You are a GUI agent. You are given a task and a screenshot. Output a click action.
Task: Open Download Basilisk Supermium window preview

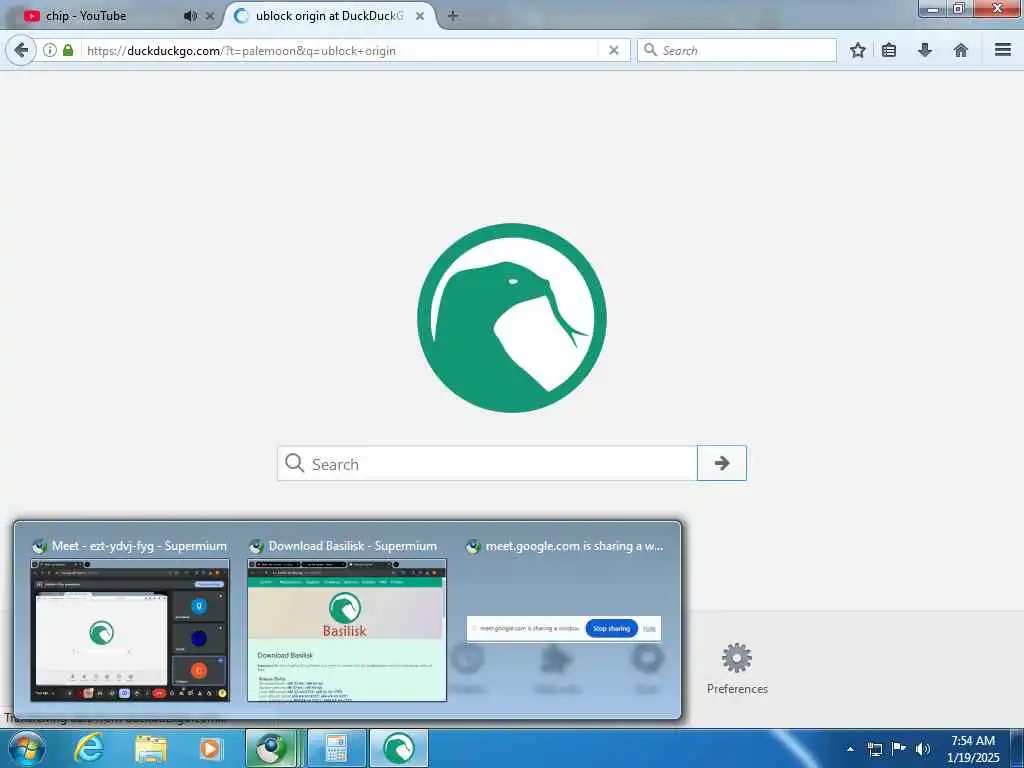[x=347, y=630]
